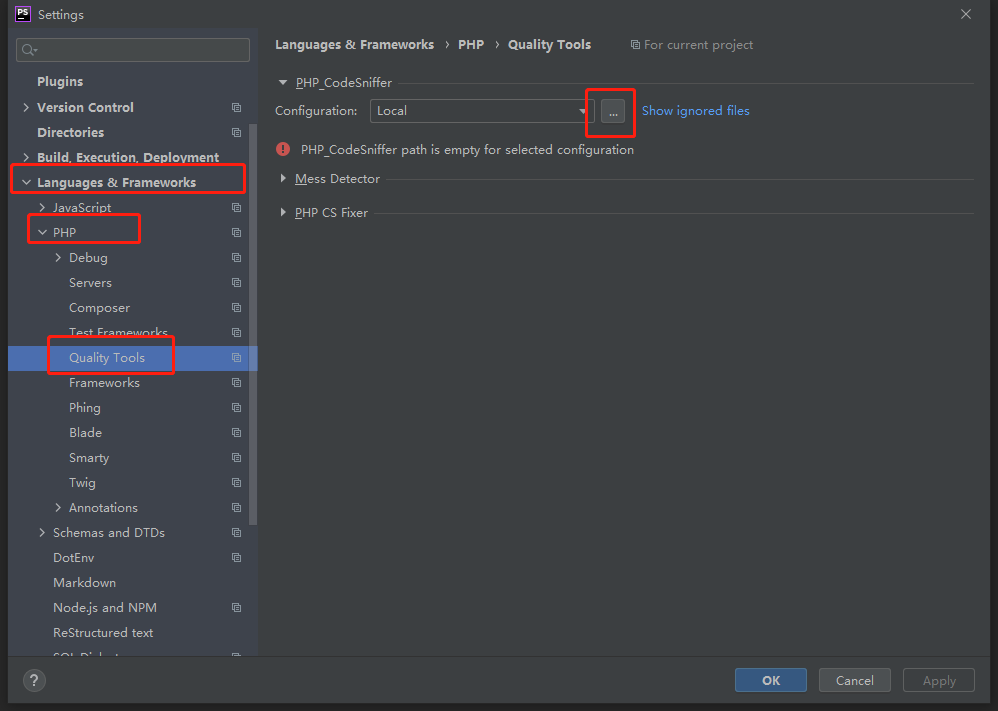
Task: Click the PHP breadcrumb in the header
Action: pyautogui.click(x=471, y=45)
